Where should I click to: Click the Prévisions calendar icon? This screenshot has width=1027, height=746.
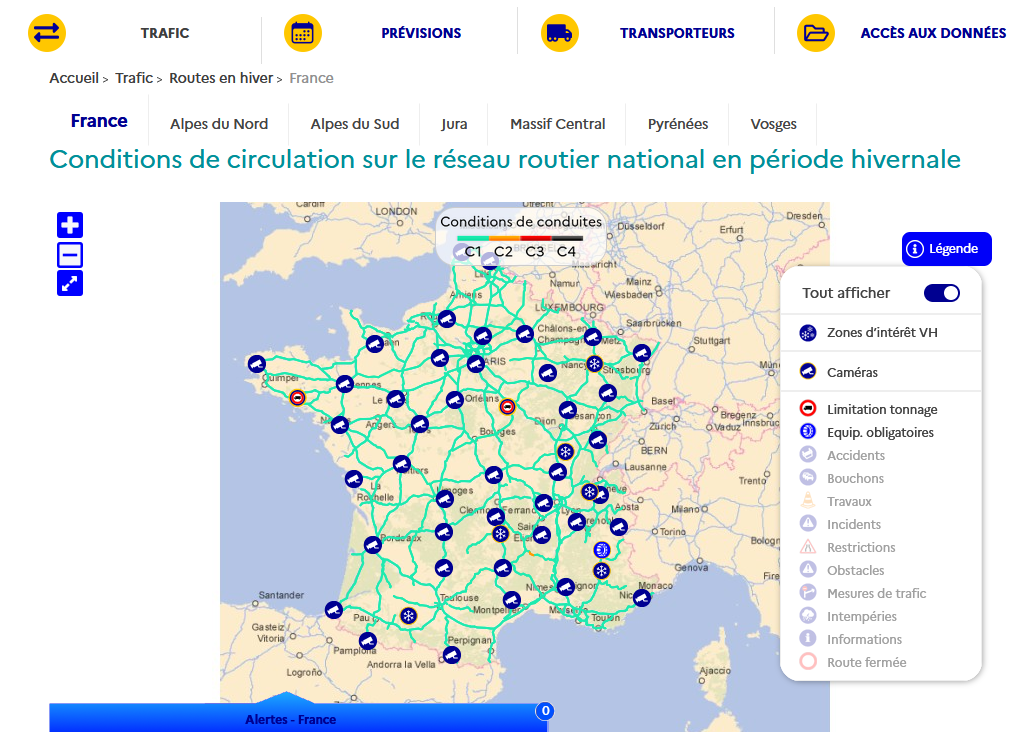pyautogui.click(x=303, y=33)
